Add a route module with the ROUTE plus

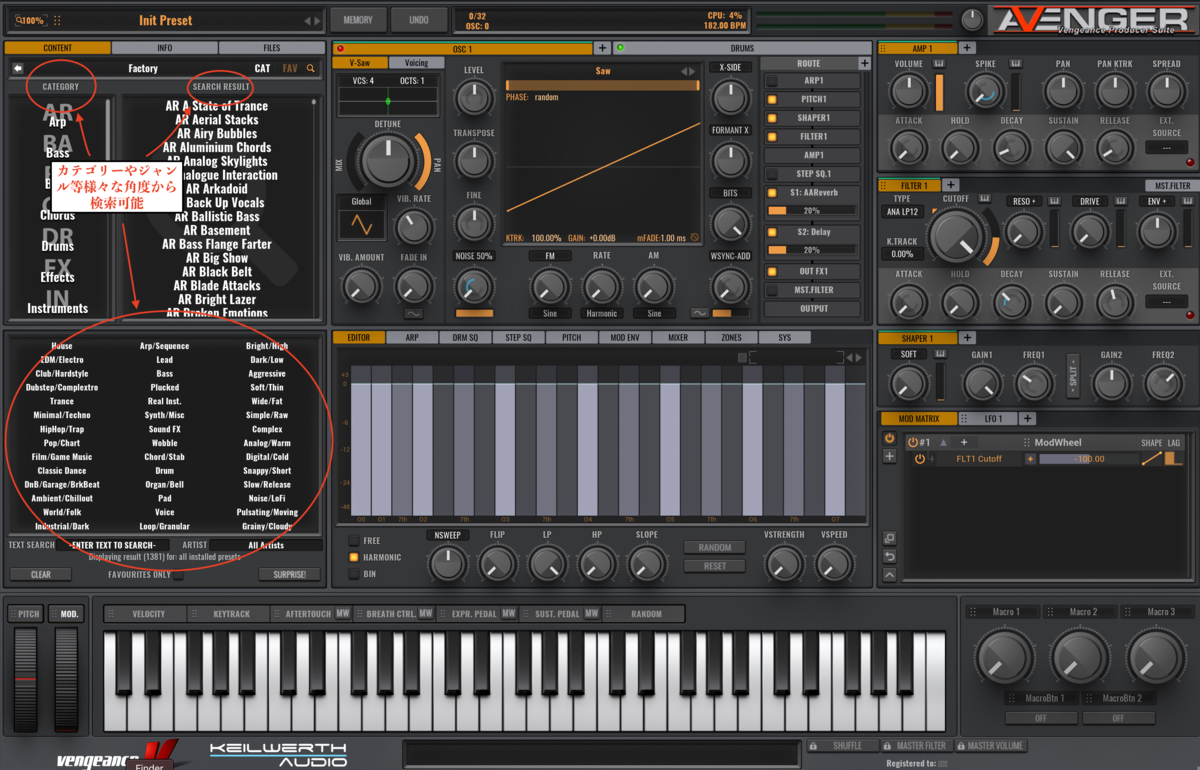864,63
